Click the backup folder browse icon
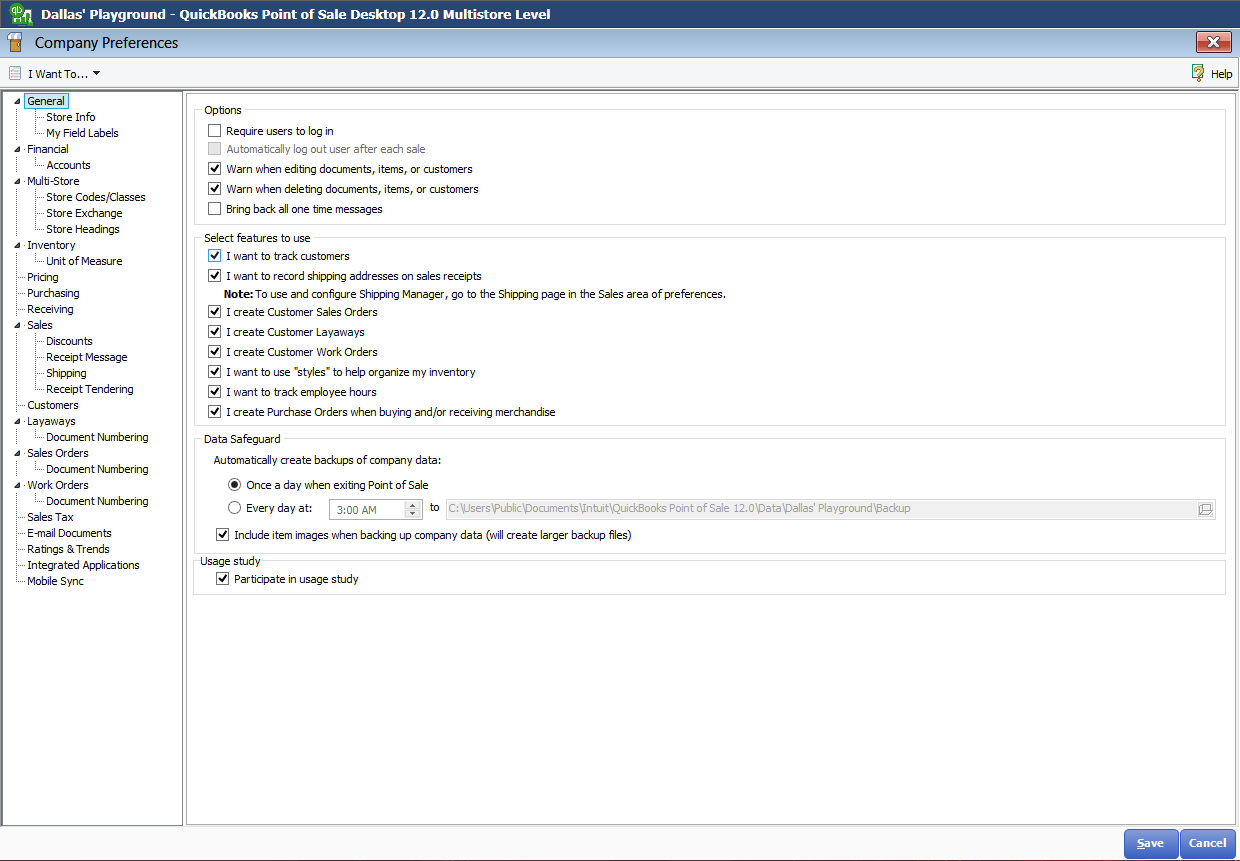Screen dimensions: 1240x861 (x=1205, y=509)
